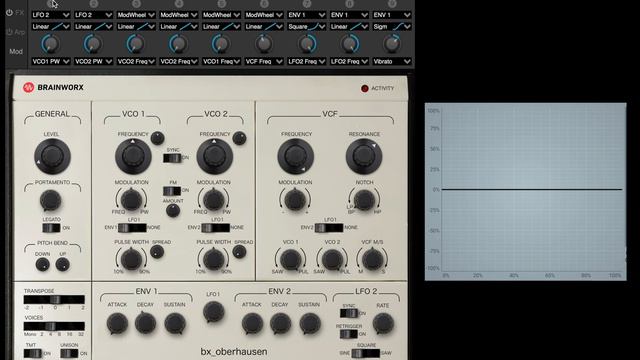The height and width of the screenshot is (360, 640).
Task: Click the Pitch Bend Up knob
Action: [x=62, y=264]
